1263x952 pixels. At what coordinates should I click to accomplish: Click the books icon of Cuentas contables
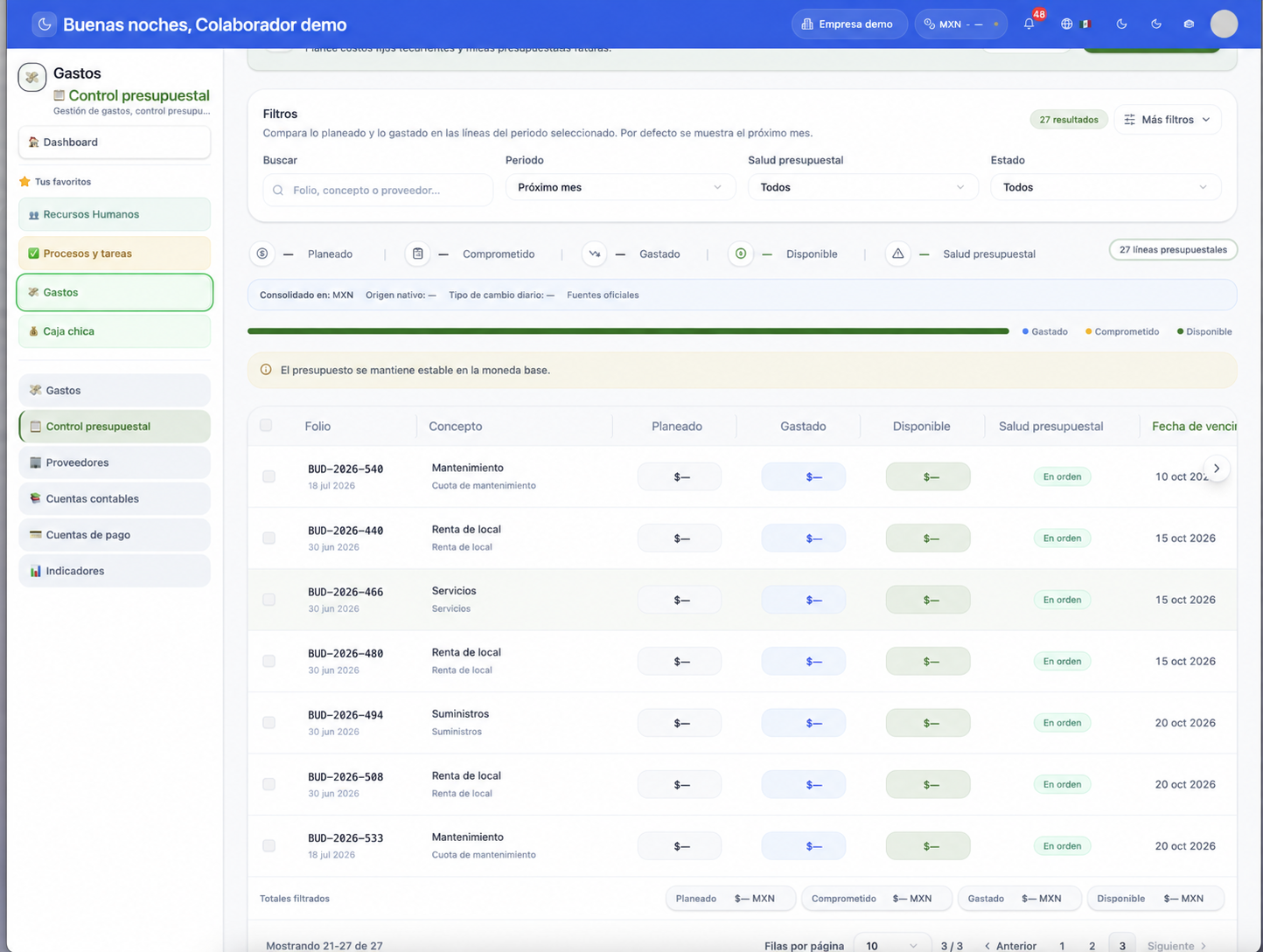coord(36,498)
